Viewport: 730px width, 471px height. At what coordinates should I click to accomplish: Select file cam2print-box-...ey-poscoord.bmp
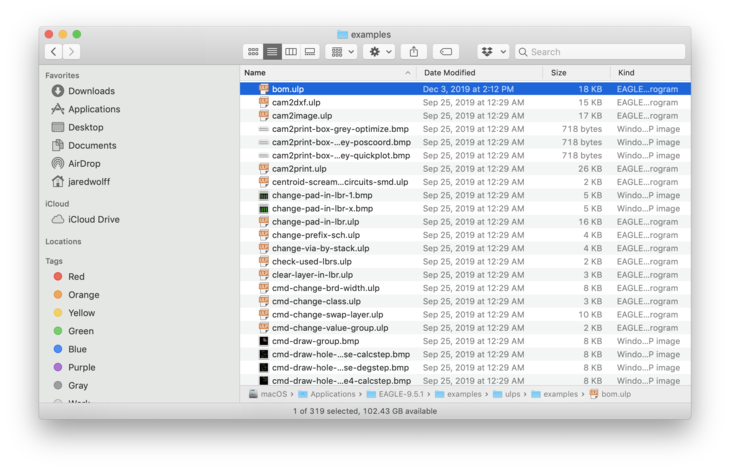(x=465, y=142)
